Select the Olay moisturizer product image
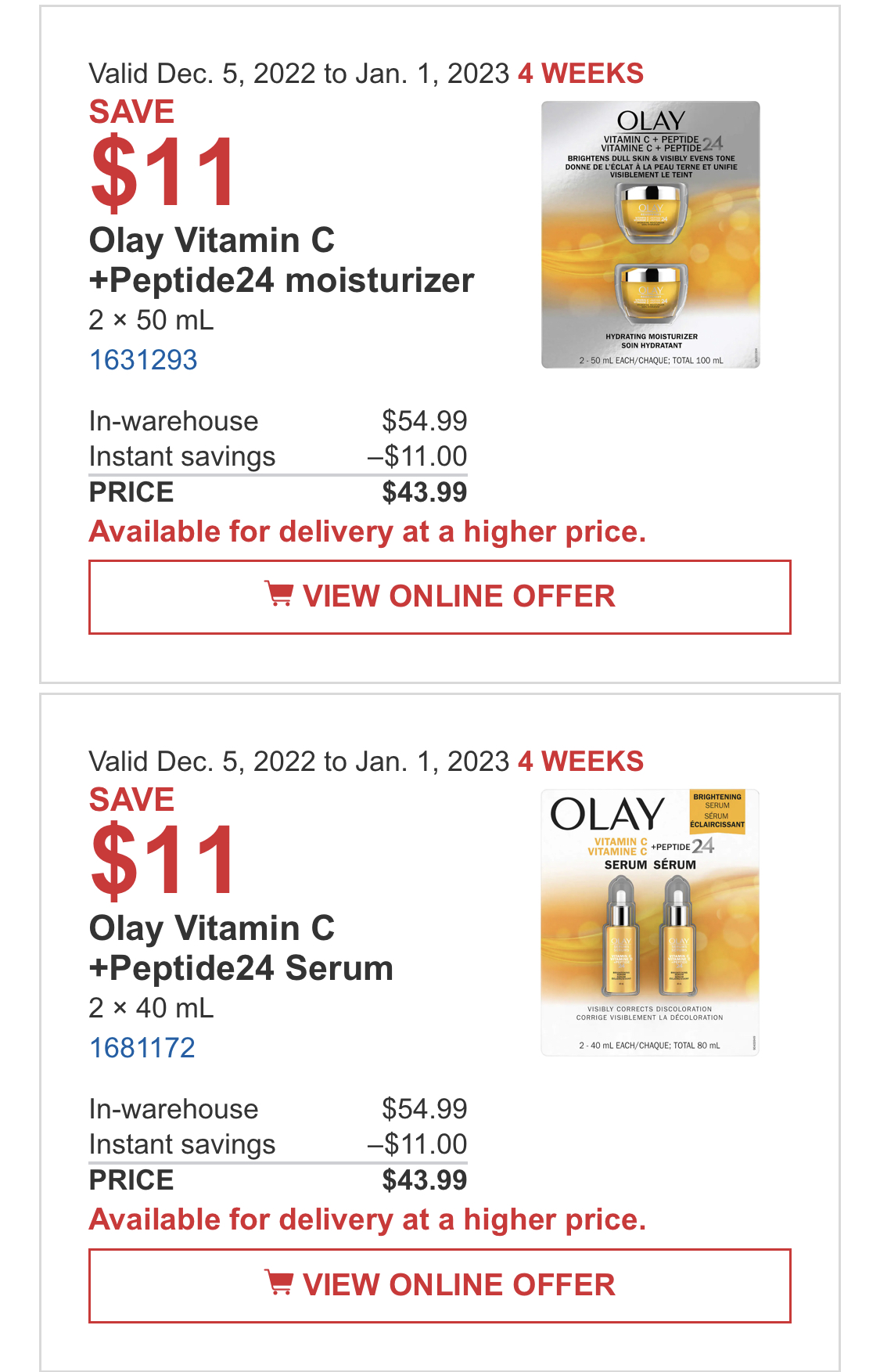Viewport: 880px width, 1372px height. [x=651, y=235]
